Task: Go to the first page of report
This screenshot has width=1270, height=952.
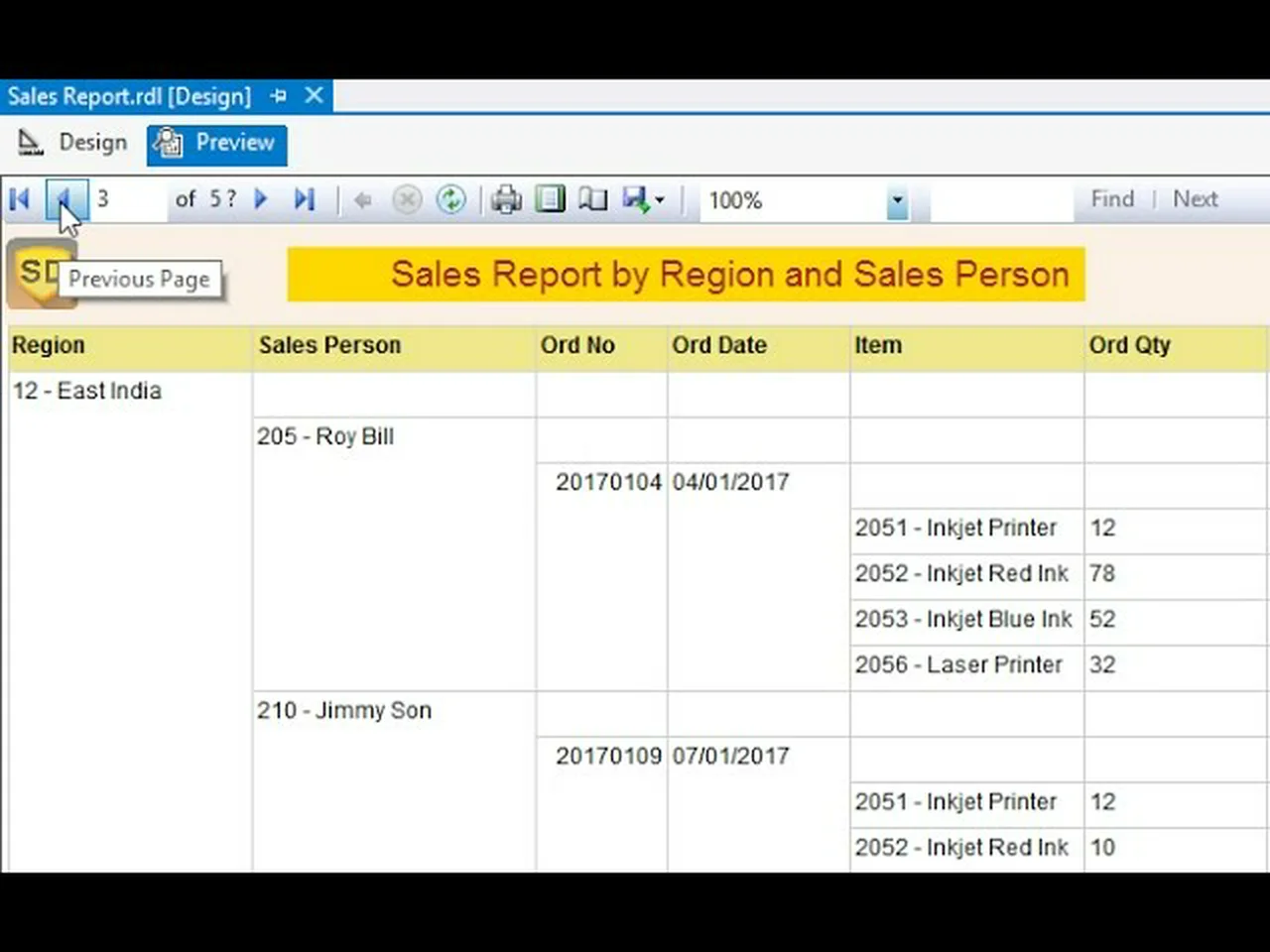Action: coord(20,199)
